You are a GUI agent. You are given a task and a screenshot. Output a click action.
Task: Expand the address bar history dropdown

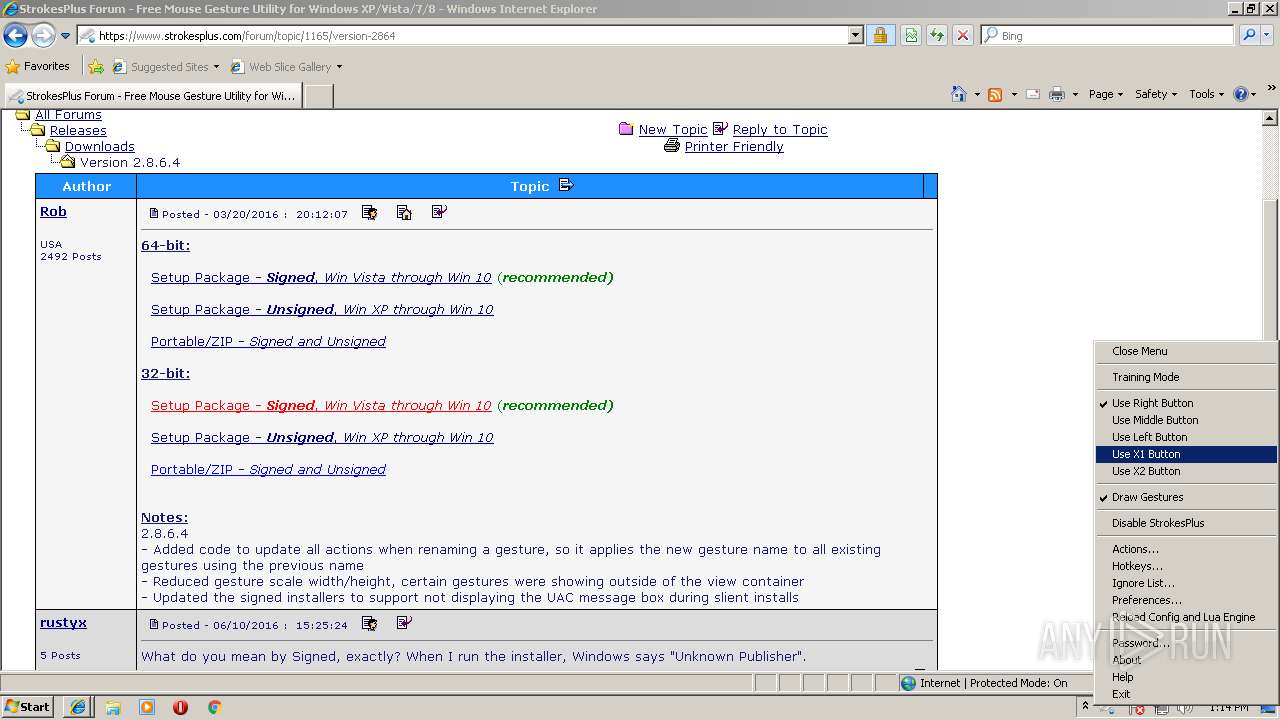click(x=856, y=35)
